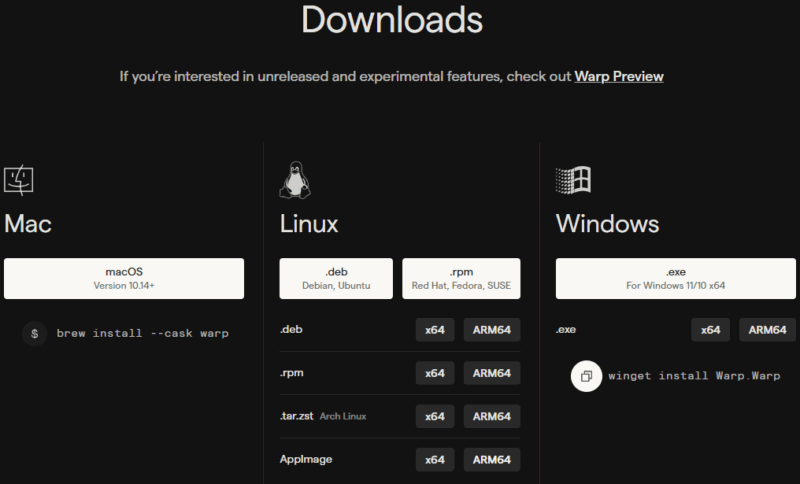Click the .tar.zst label text

tap(296, 416)
